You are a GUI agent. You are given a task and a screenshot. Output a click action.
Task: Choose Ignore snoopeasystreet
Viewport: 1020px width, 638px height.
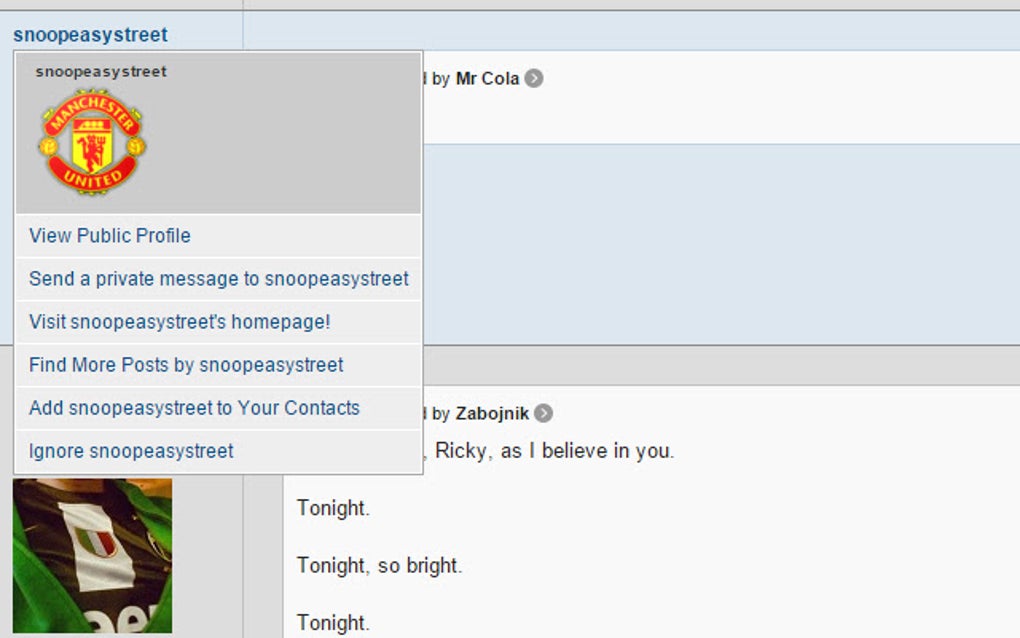pos(131,451)
